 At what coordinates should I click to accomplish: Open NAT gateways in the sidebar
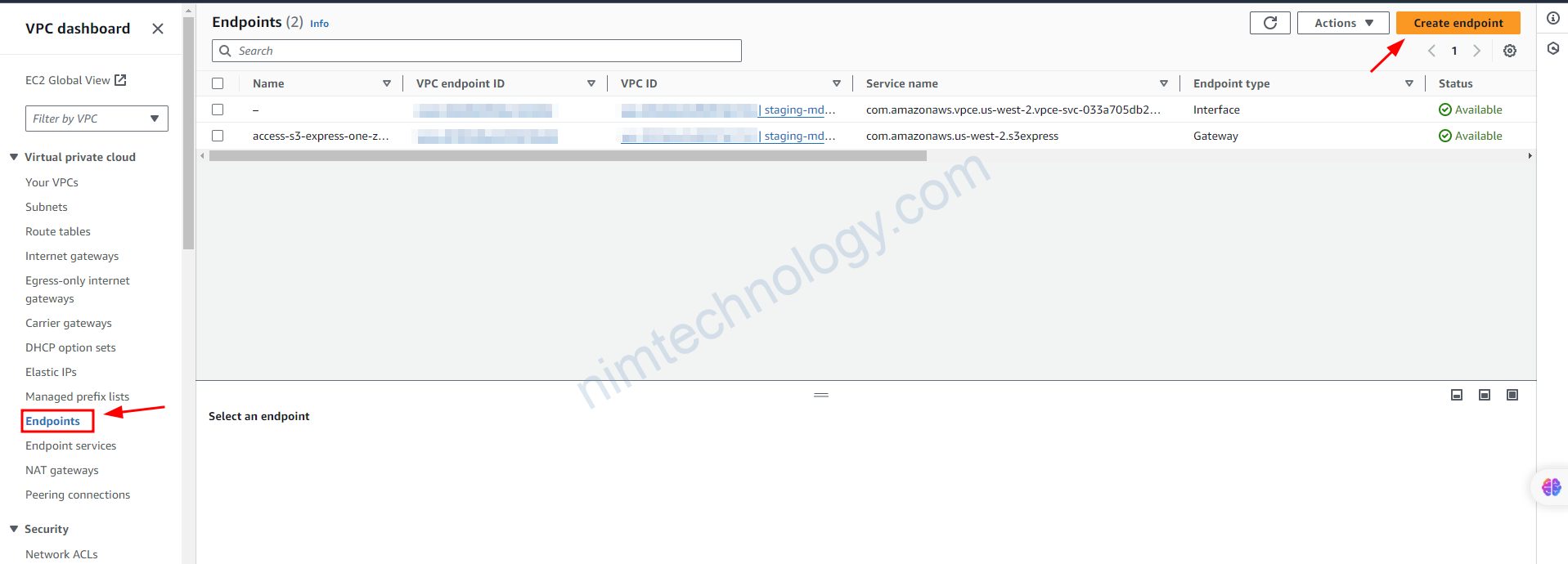(61, 470)
